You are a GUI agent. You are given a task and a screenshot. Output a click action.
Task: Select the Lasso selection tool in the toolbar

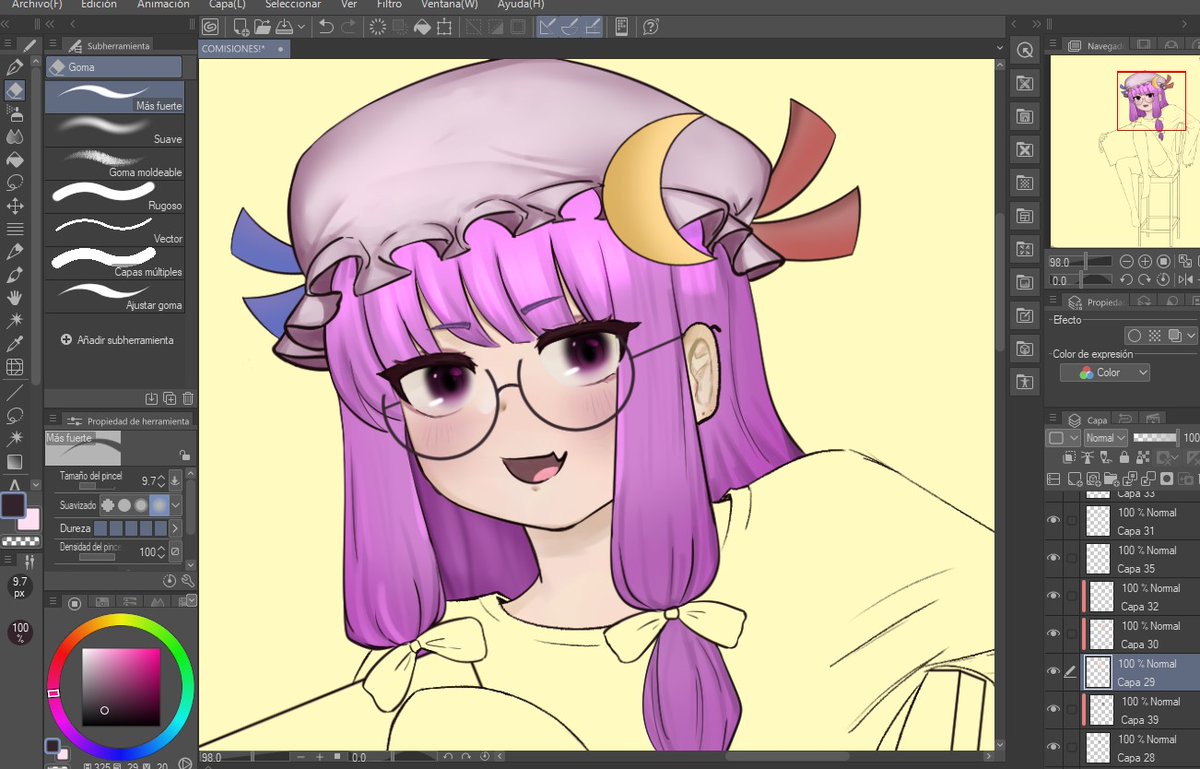(x=15, y=182)
